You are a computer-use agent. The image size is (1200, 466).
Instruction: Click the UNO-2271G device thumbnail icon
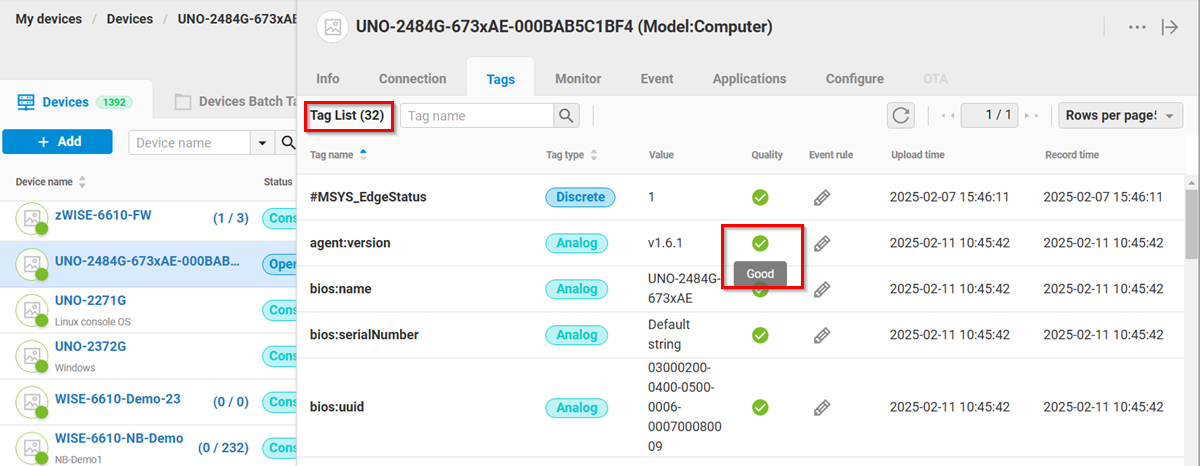tap(34, 310)
